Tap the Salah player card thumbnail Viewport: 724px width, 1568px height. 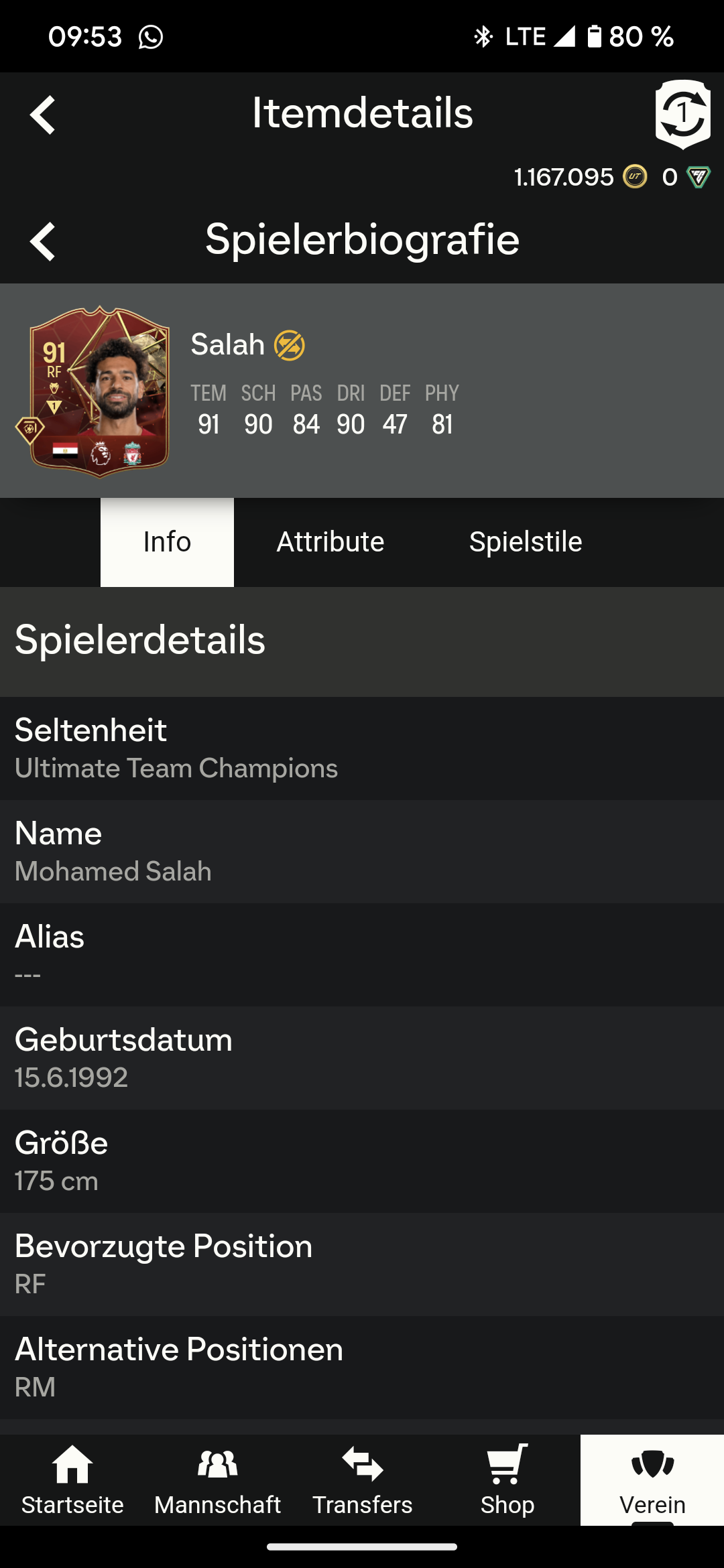[x=99, y=391]
